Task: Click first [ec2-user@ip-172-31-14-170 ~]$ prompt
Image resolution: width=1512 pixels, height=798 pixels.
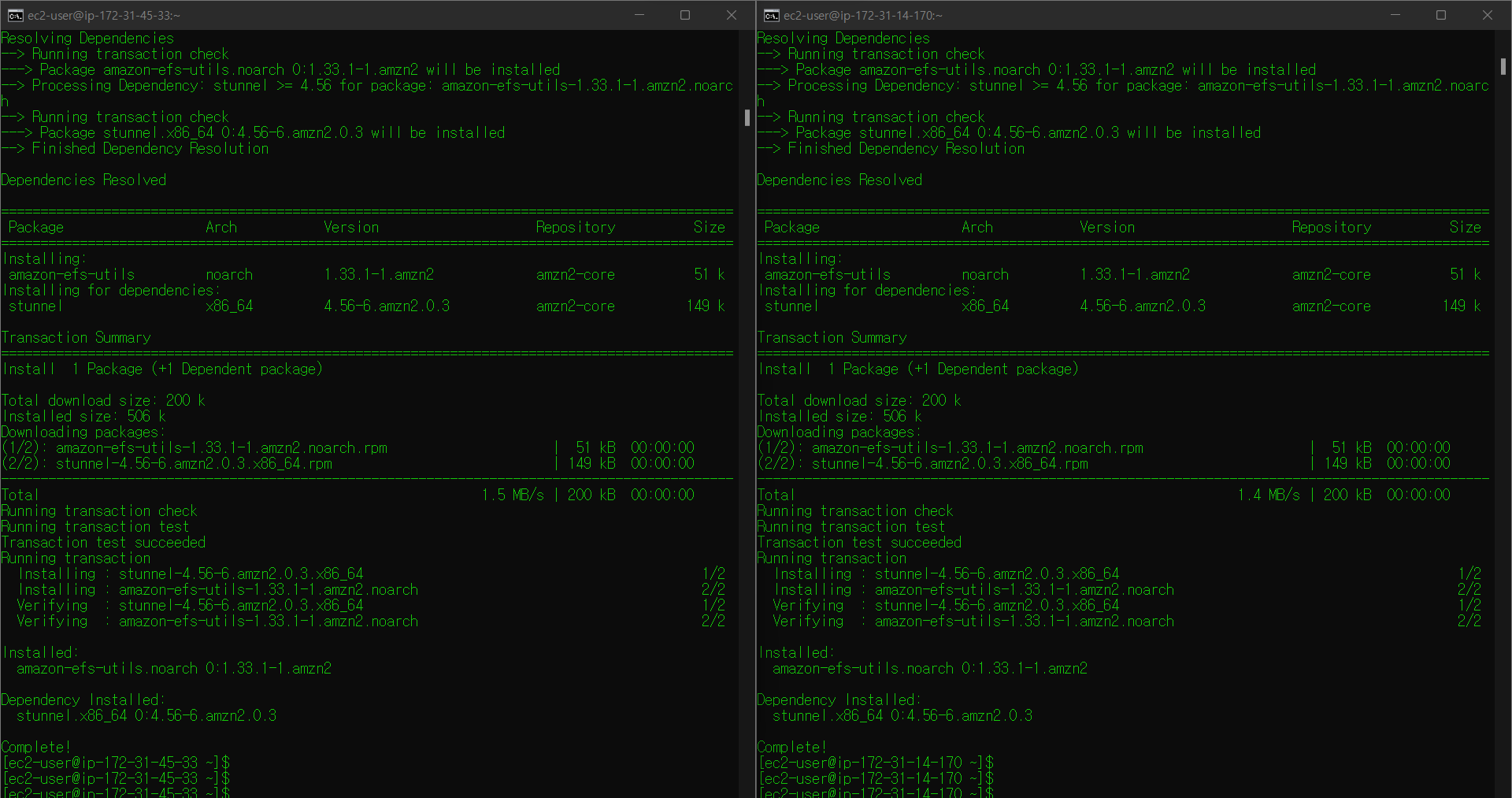Action: [876, 763]
